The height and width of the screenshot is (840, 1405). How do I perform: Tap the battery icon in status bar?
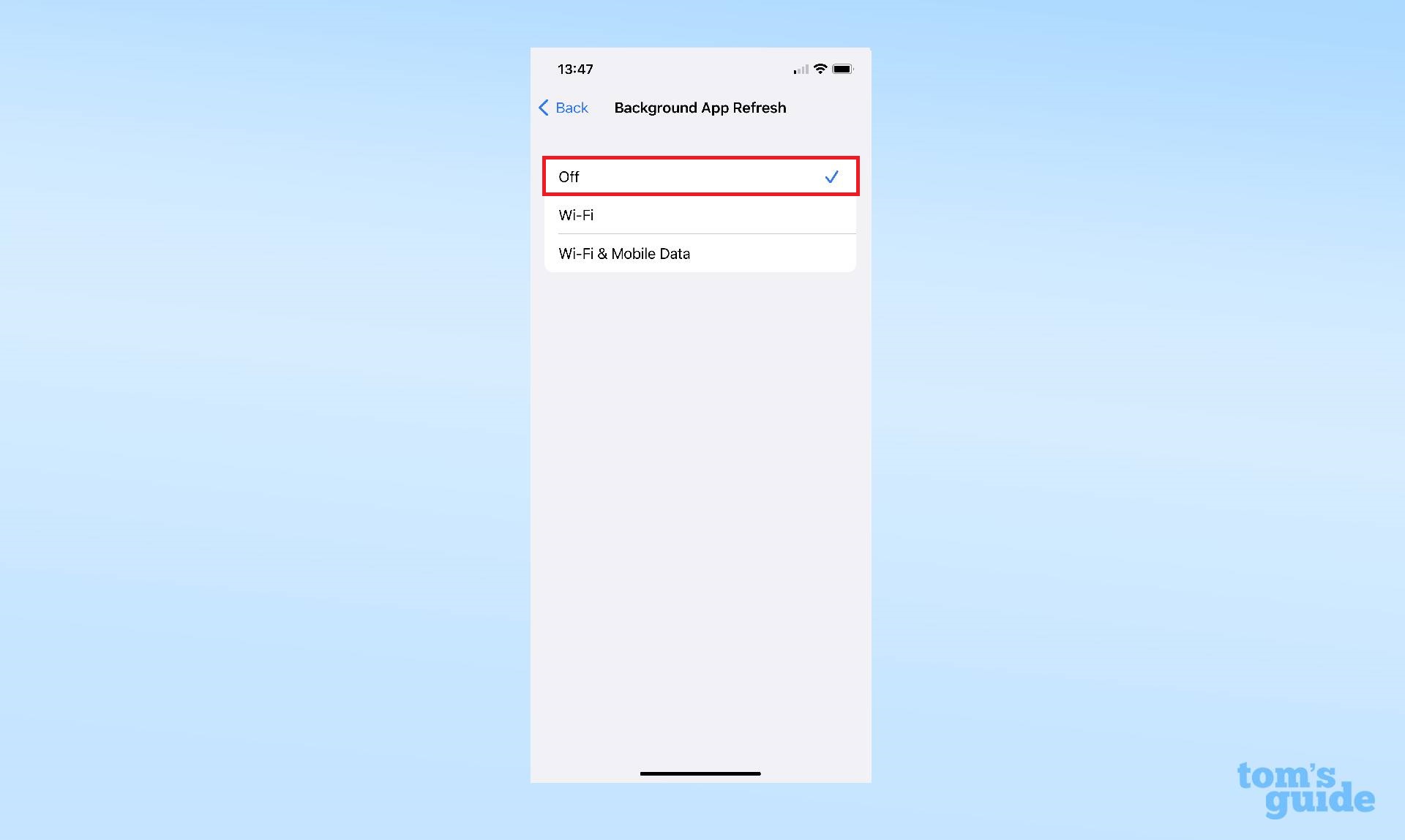tap(841, 69)
